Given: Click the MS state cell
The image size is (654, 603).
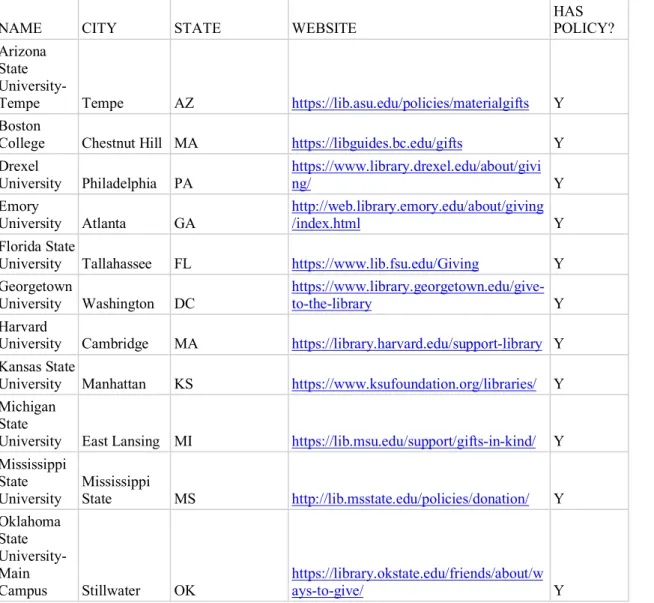Looking at the screenshot, I should [229, 481].
